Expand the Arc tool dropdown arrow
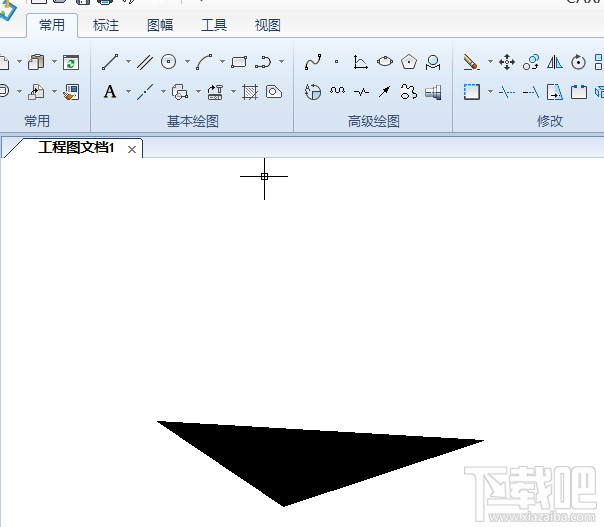This screenshot has width=604, height=527. pos(222,61)
